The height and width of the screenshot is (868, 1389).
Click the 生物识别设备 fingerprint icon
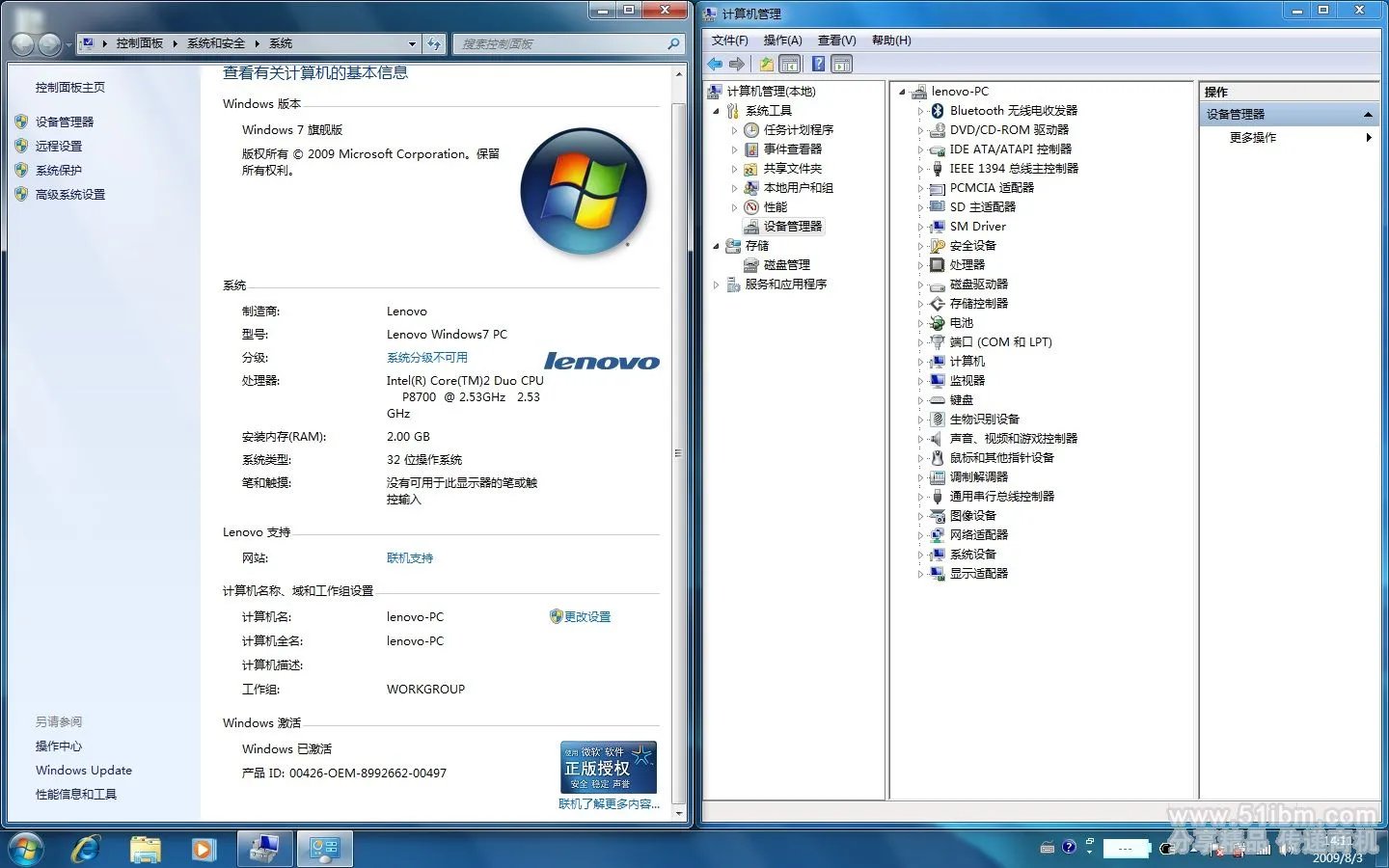coord(937,420)
